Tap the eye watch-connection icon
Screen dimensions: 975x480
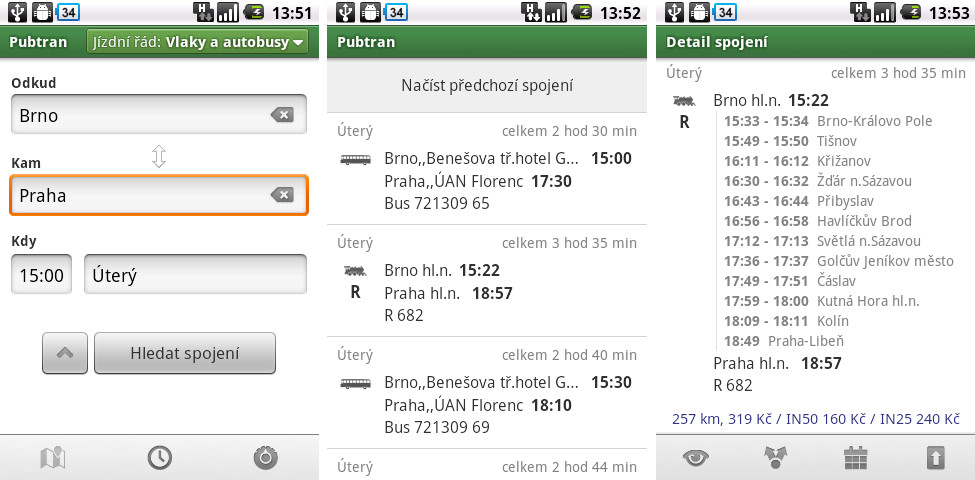(696, 458)
